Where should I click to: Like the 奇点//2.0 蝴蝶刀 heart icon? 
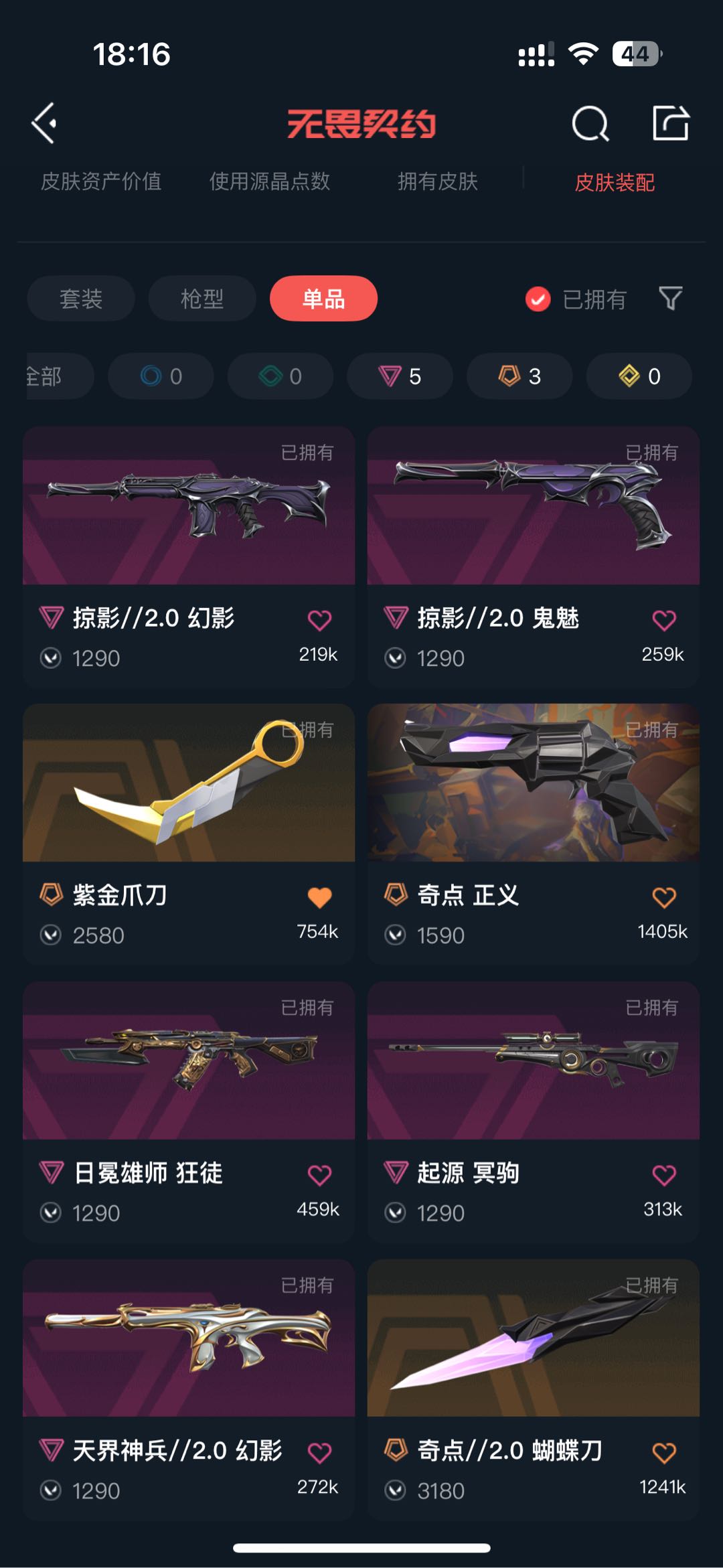664,1453
